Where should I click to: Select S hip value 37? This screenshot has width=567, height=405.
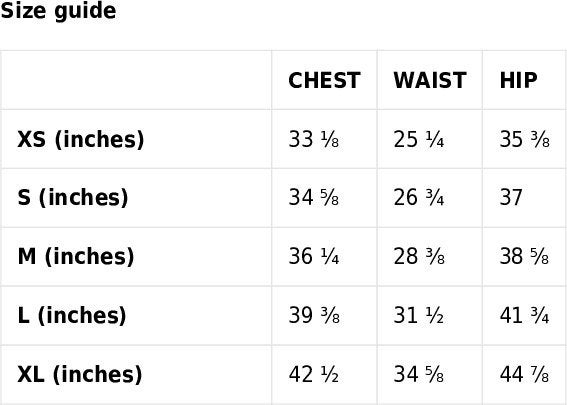tap(511, 198)
